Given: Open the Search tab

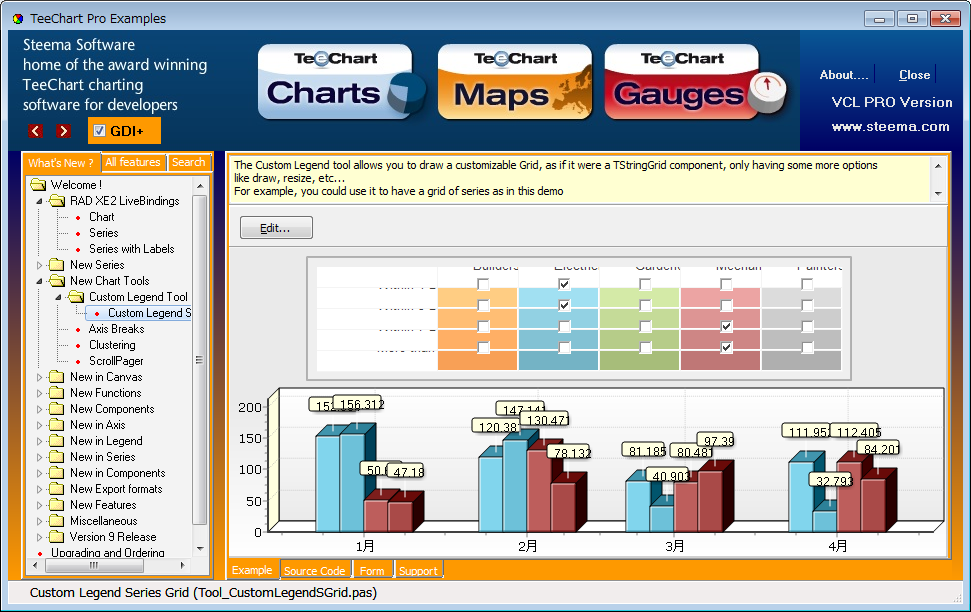Looking at the screenshot, I should click(x=189, y=162).
